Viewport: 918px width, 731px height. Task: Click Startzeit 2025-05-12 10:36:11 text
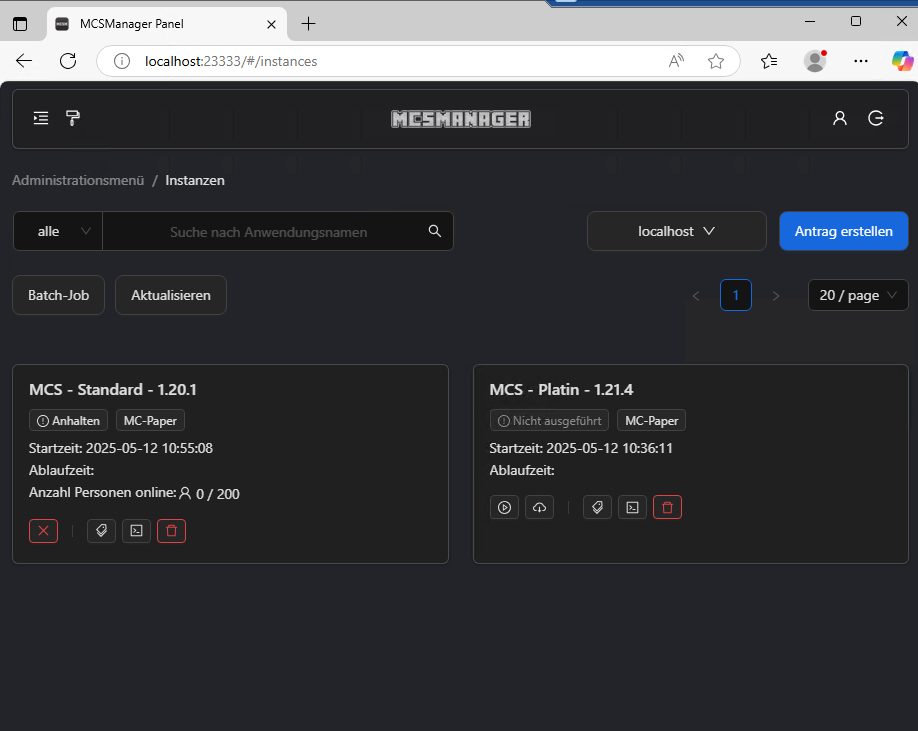point(581,448)
